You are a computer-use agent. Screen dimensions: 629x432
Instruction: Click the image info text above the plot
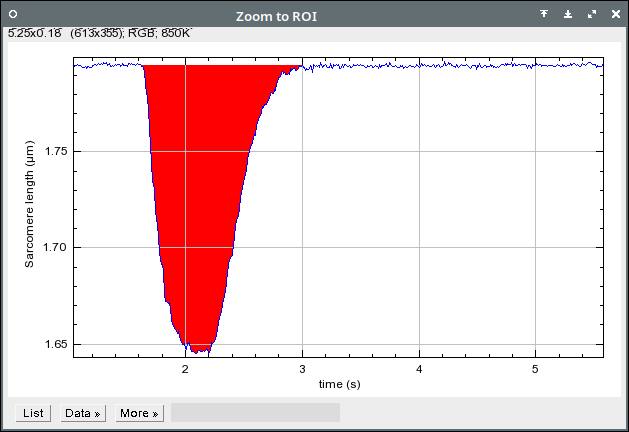click(x=100, y=33)
